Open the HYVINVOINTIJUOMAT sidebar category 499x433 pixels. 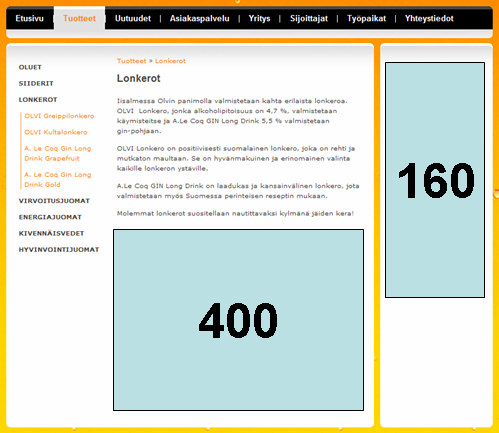pyautogui.click(x=59, y=250)
